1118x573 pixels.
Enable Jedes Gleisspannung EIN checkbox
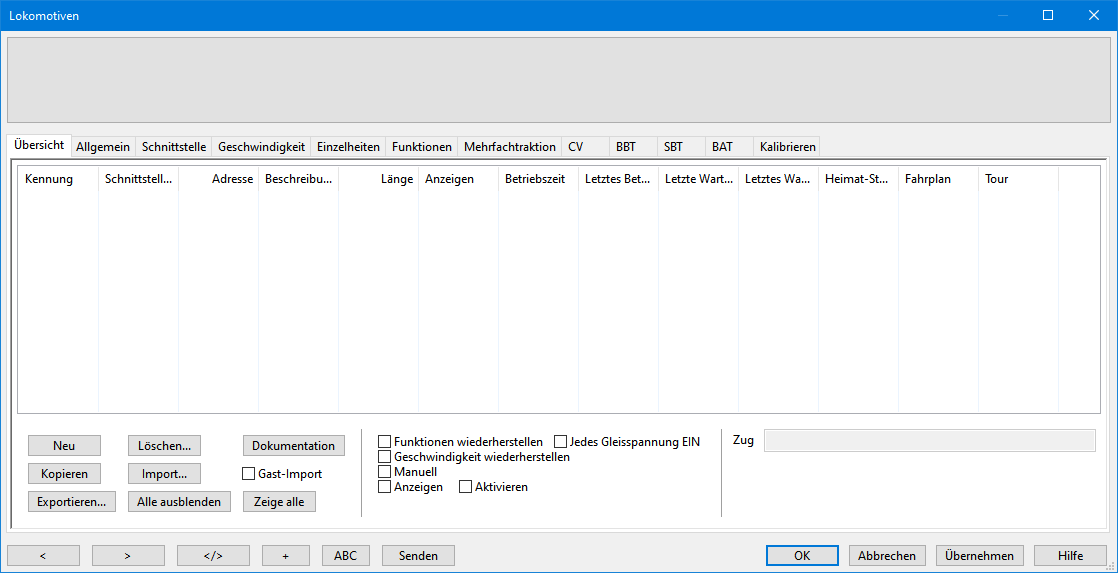(560, 442)
